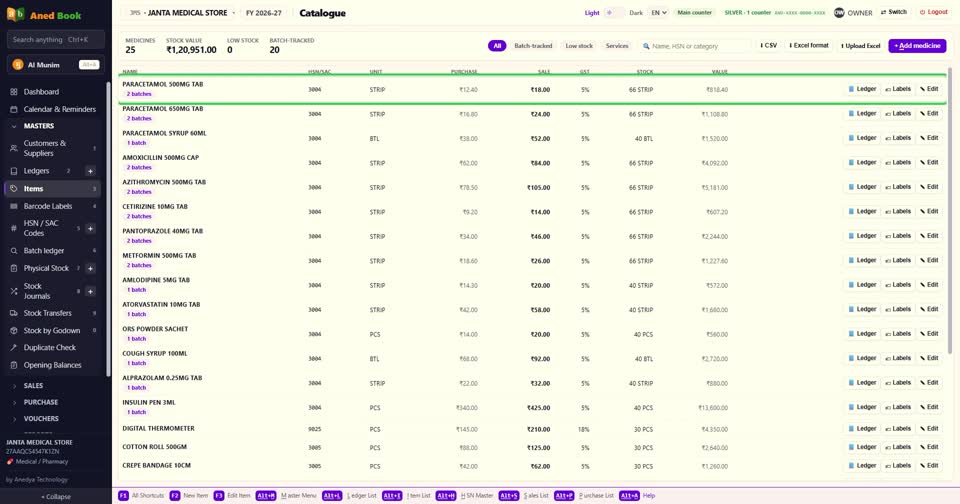
Task: Click the plus icon beside Physical Stock
Action: tap(90, 268)
